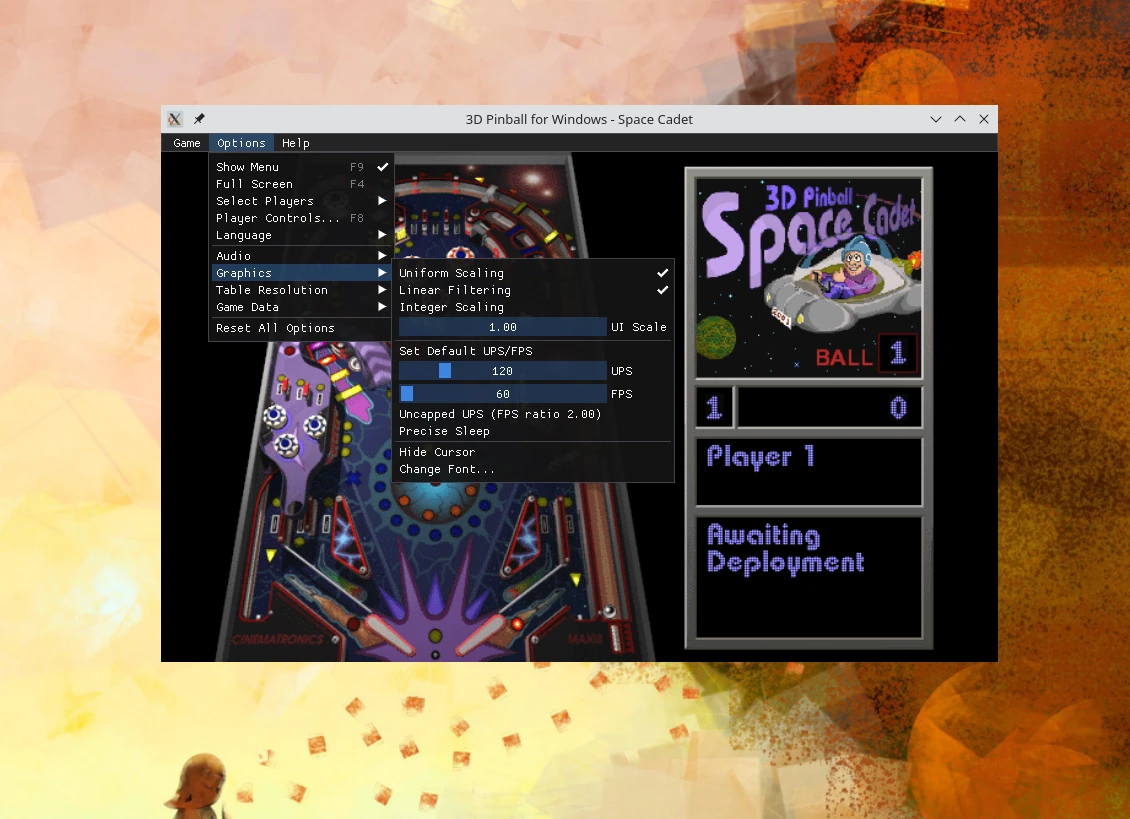The height and width of the screenshot is (819, 1130).
Task: Toggle Linear Filtering option
Action: pyautogui.click(x=533, y=290)
